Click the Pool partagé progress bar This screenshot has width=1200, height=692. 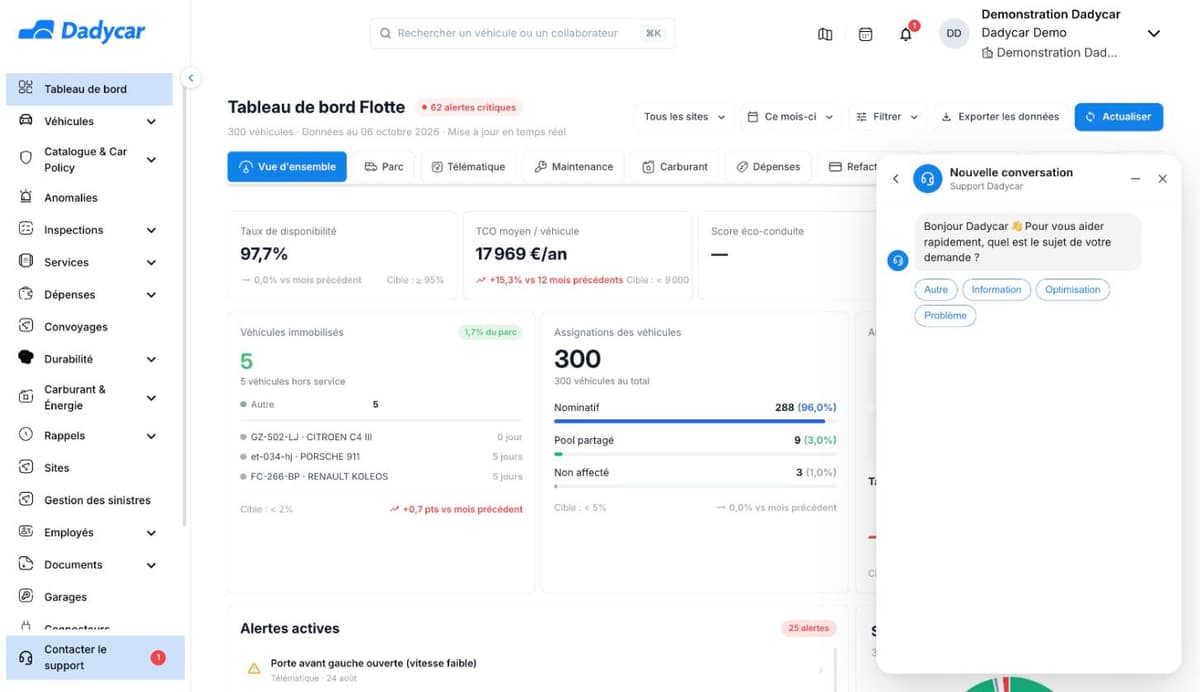coord(695,454)
